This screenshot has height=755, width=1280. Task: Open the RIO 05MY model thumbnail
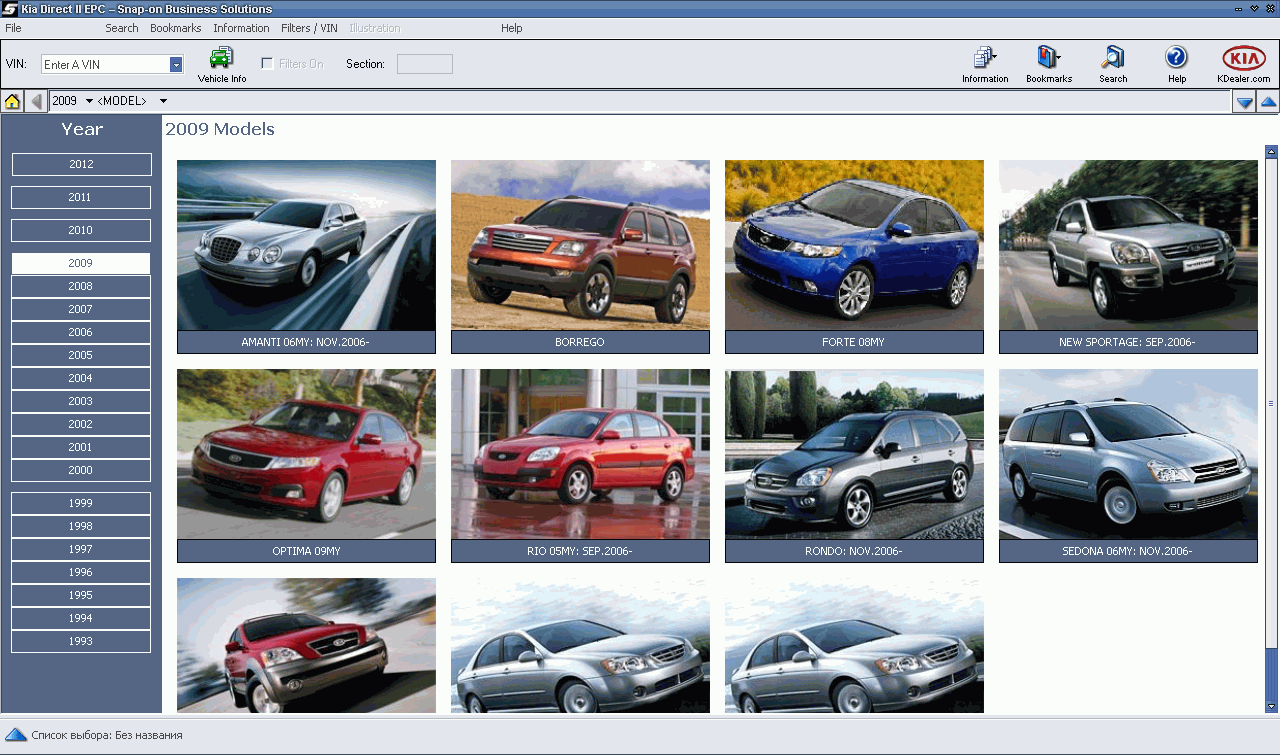click(x=580, y=454)
